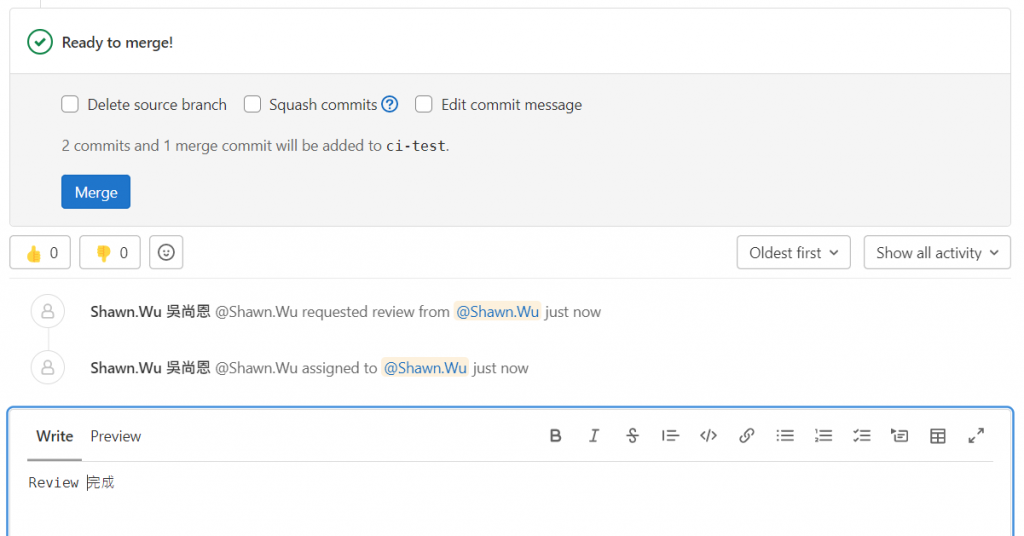This screenshot has height=536, width=1024.
Task: Click the blue Merge button
Action: [x=96, y=192]
